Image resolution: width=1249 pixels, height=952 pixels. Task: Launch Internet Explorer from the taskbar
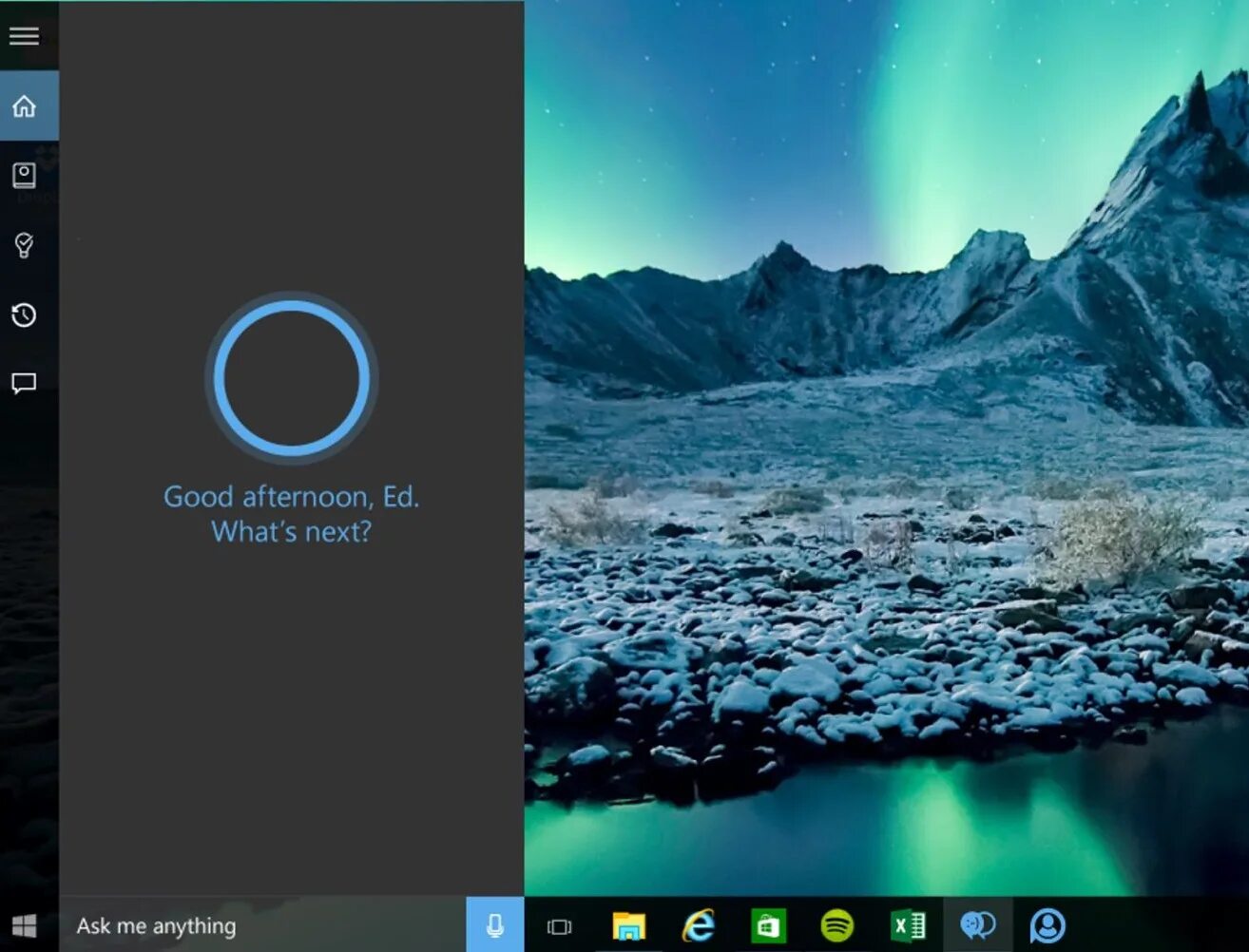[x=701, y=924]
